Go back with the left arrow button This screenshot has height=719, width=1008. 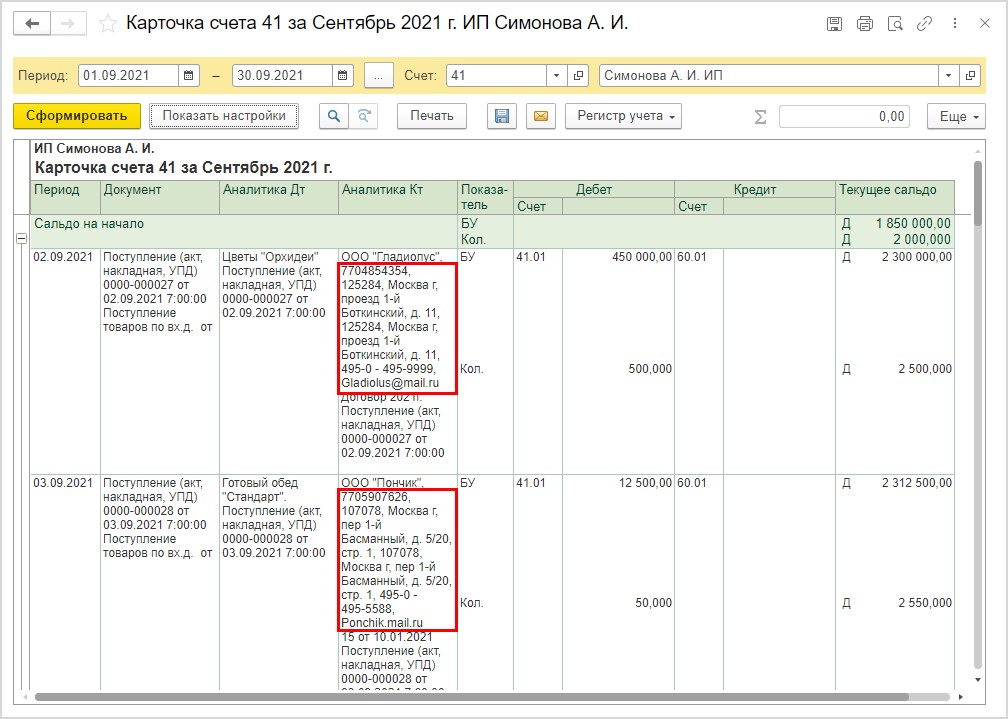[32, 24]
